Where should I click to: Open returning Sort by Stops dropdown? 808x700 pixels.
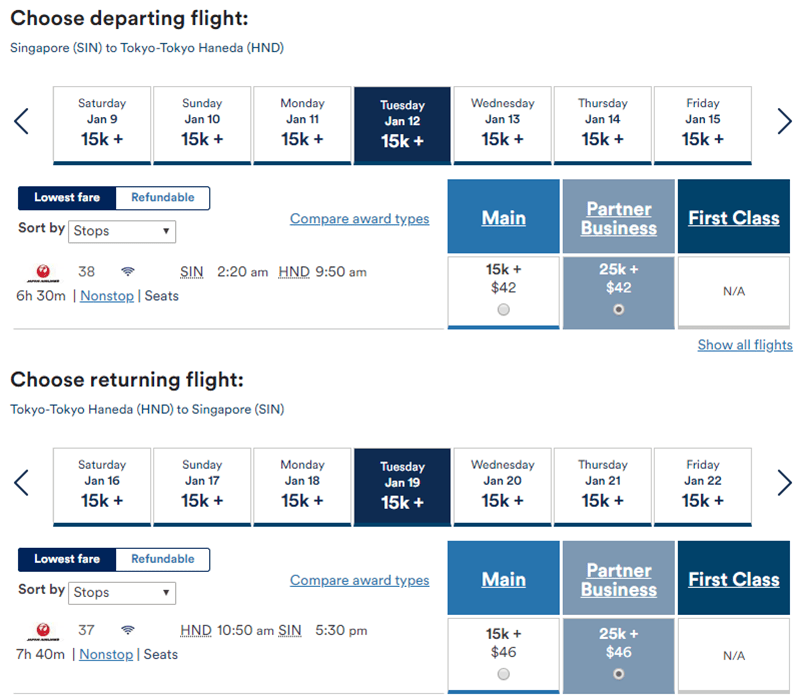[123, 592]
